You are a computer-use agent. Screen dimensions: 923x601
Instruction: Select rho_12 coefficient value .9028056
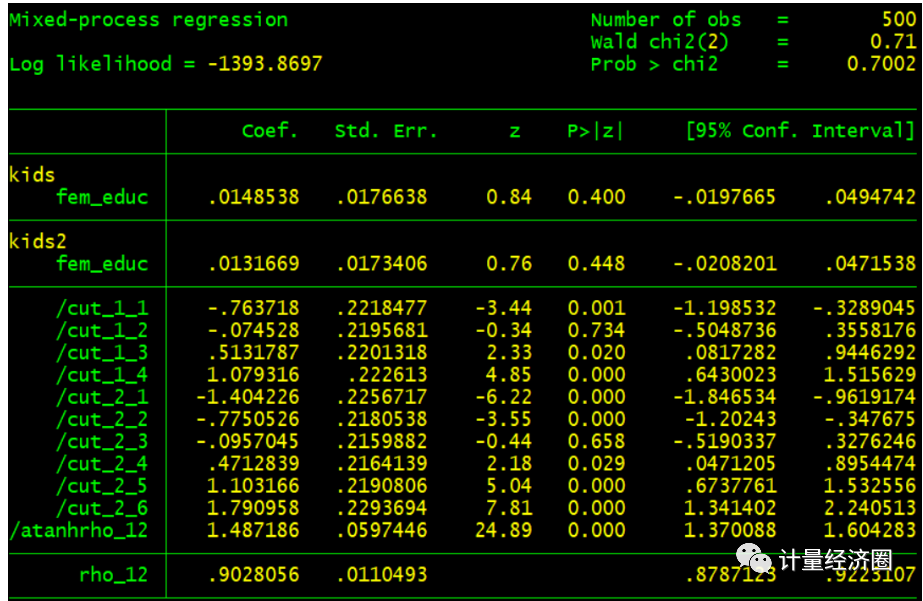(x=253, y=575)
